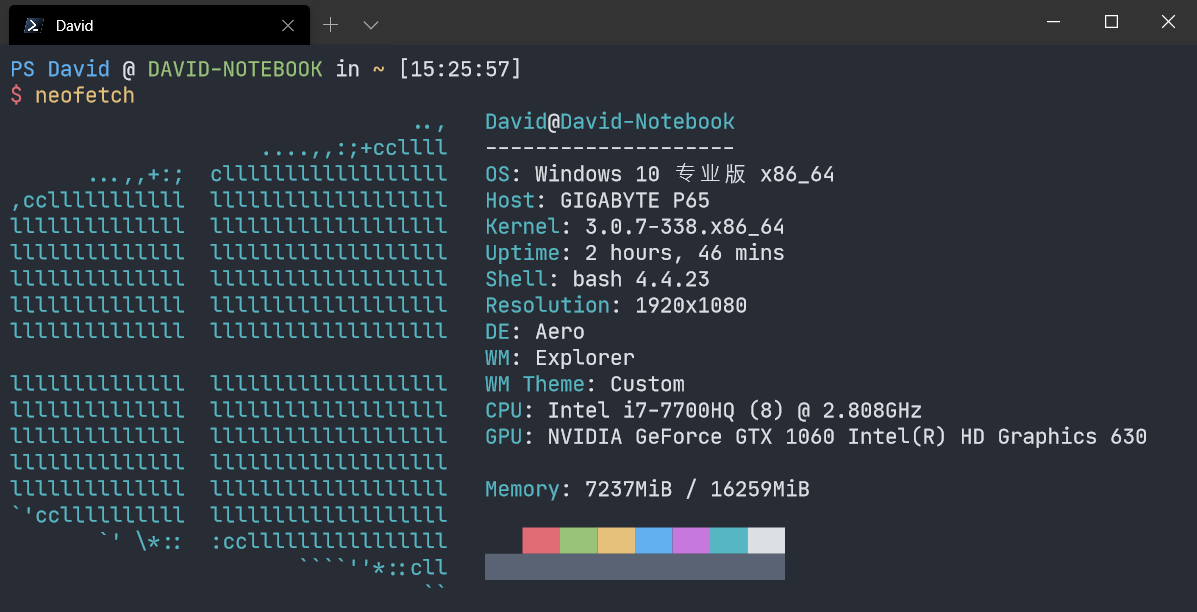The height and width of the screenshot is (612, 1197).
Task: Click the CPU line Intel i7-7700HQ
Action: (x=704, y=411)
